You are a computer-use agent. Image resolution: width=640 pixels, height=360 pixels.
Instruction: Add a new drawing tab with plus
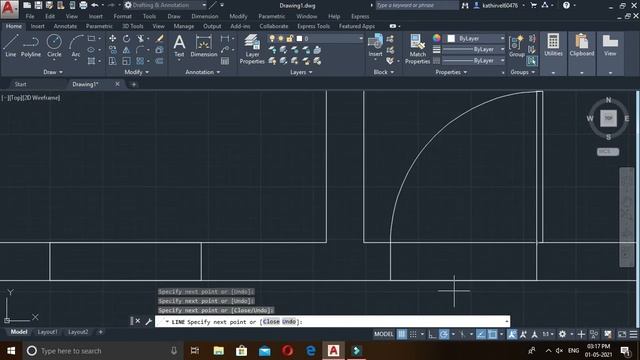click(133, 84)
